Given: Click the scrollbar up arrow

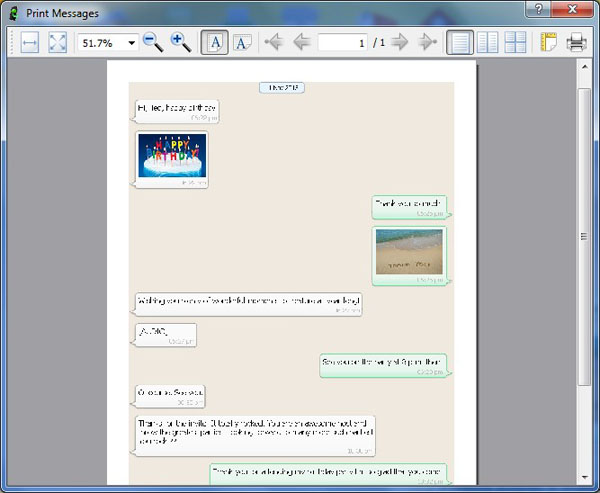Looking at the screenshot, I should (x=584, y=67).
